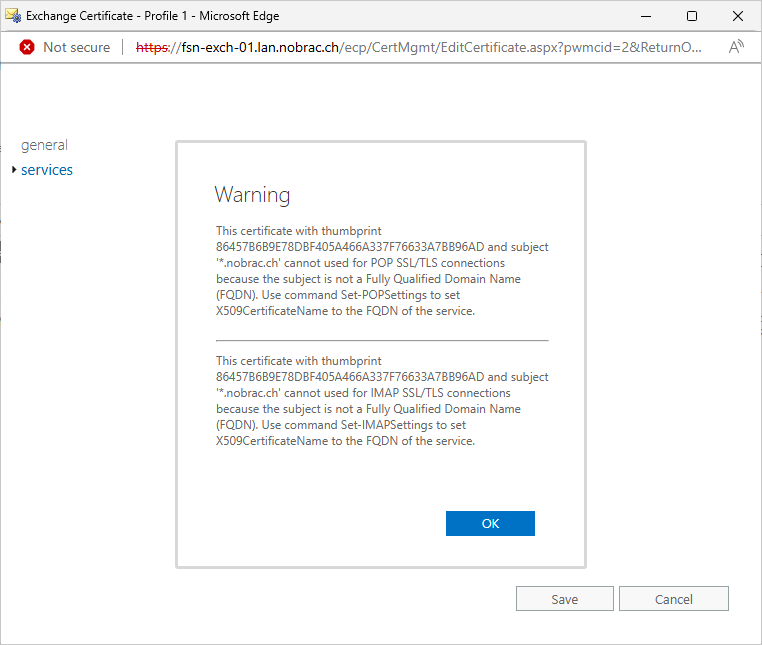Minimize the Exchange Certificate window
Viewport: 762px width, 645px height.
click(646, 16)
